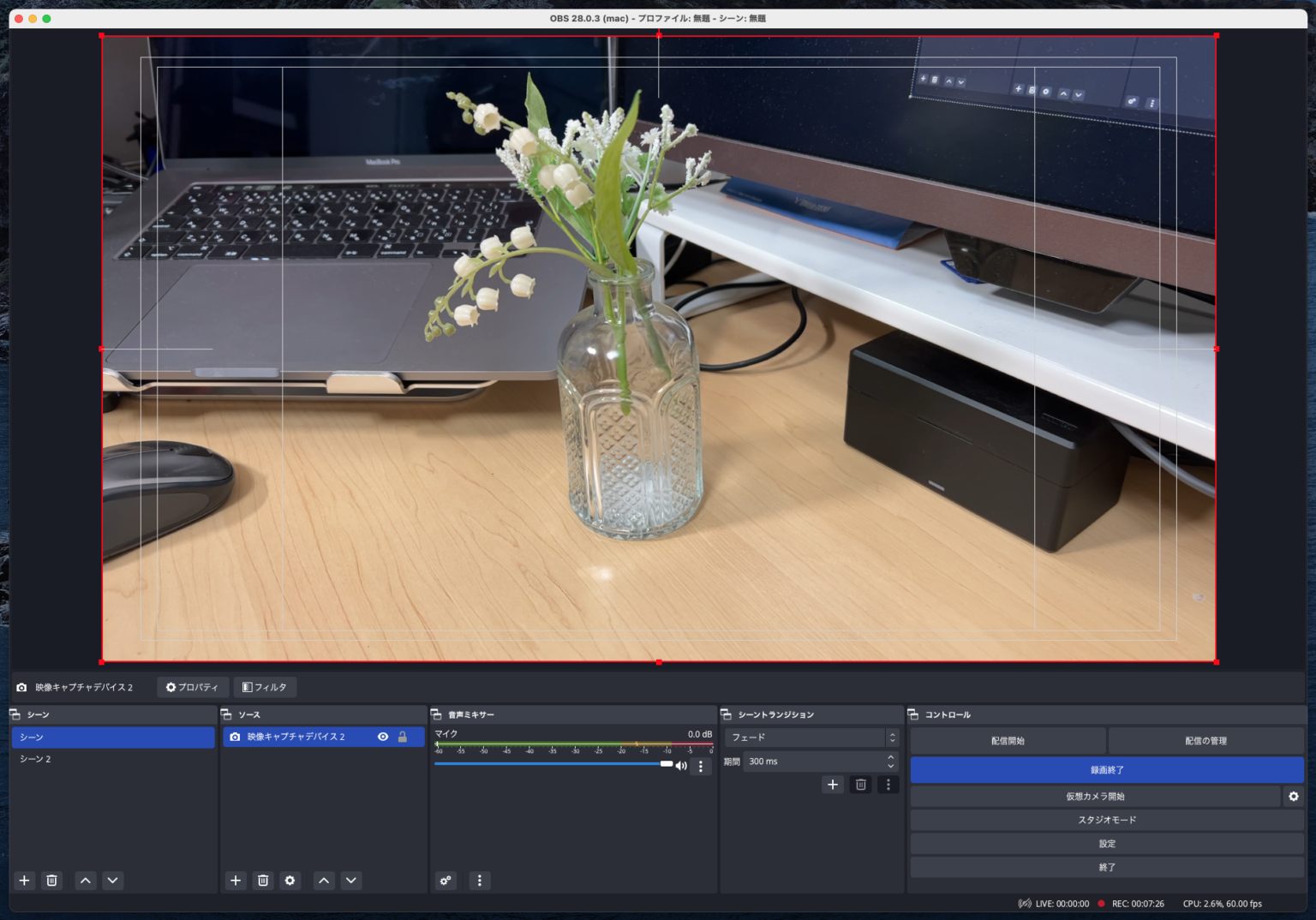Open the フェード transition dropdown
The height and width of the screenshot is (920, 1316).
[811, 738]
